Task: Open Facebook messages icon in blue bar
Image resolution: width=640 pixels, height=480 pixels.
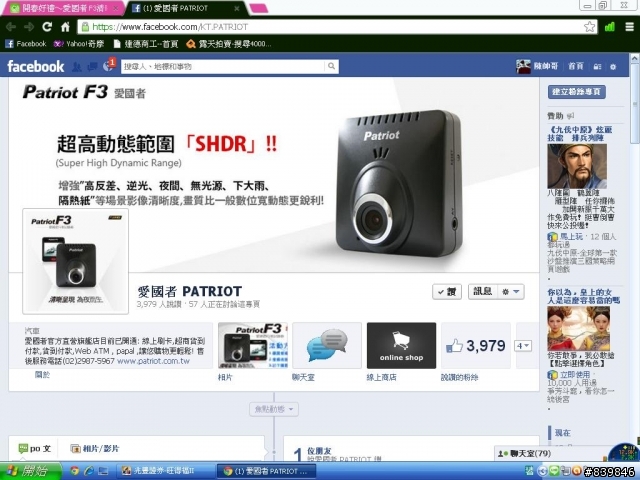Action: tap(92, 67)
